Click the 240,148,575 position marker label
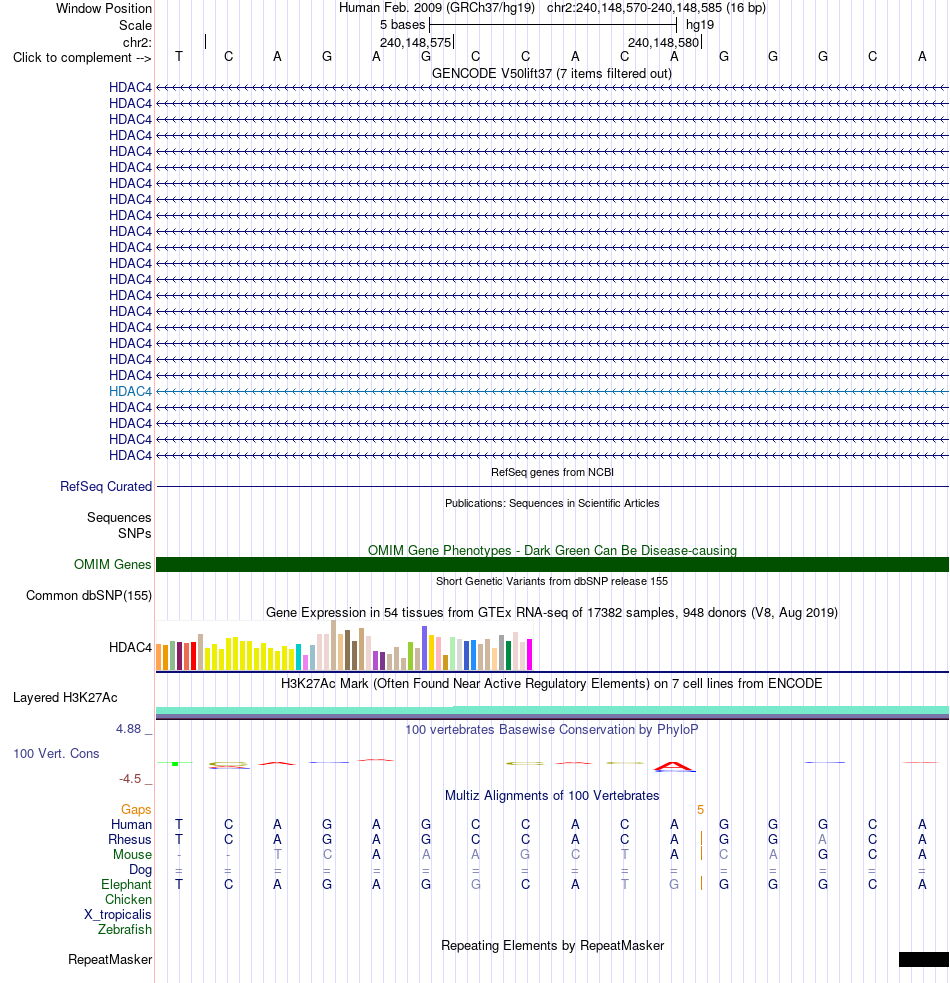The height and width of the screenshot is (983, 950). tap(415, 43)
